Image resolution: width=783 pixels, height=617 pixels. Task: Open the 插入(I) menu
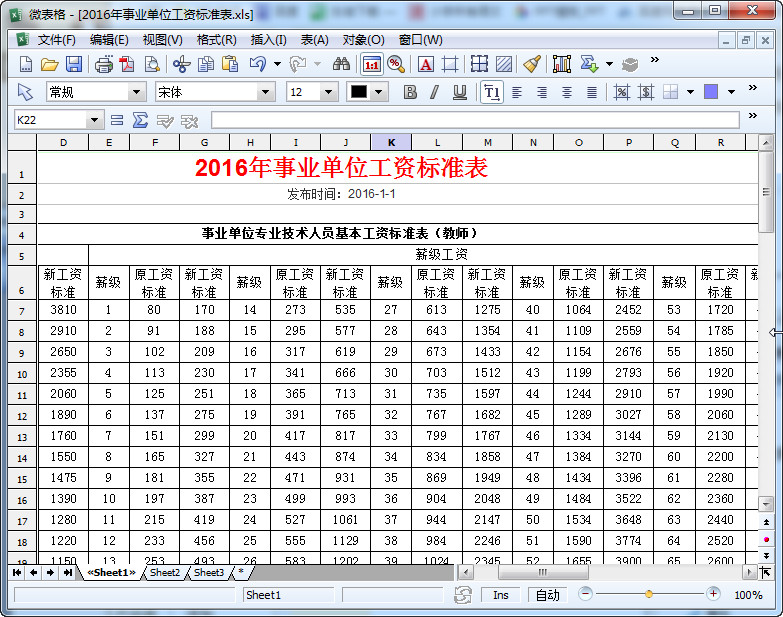[x=269, y=40]
